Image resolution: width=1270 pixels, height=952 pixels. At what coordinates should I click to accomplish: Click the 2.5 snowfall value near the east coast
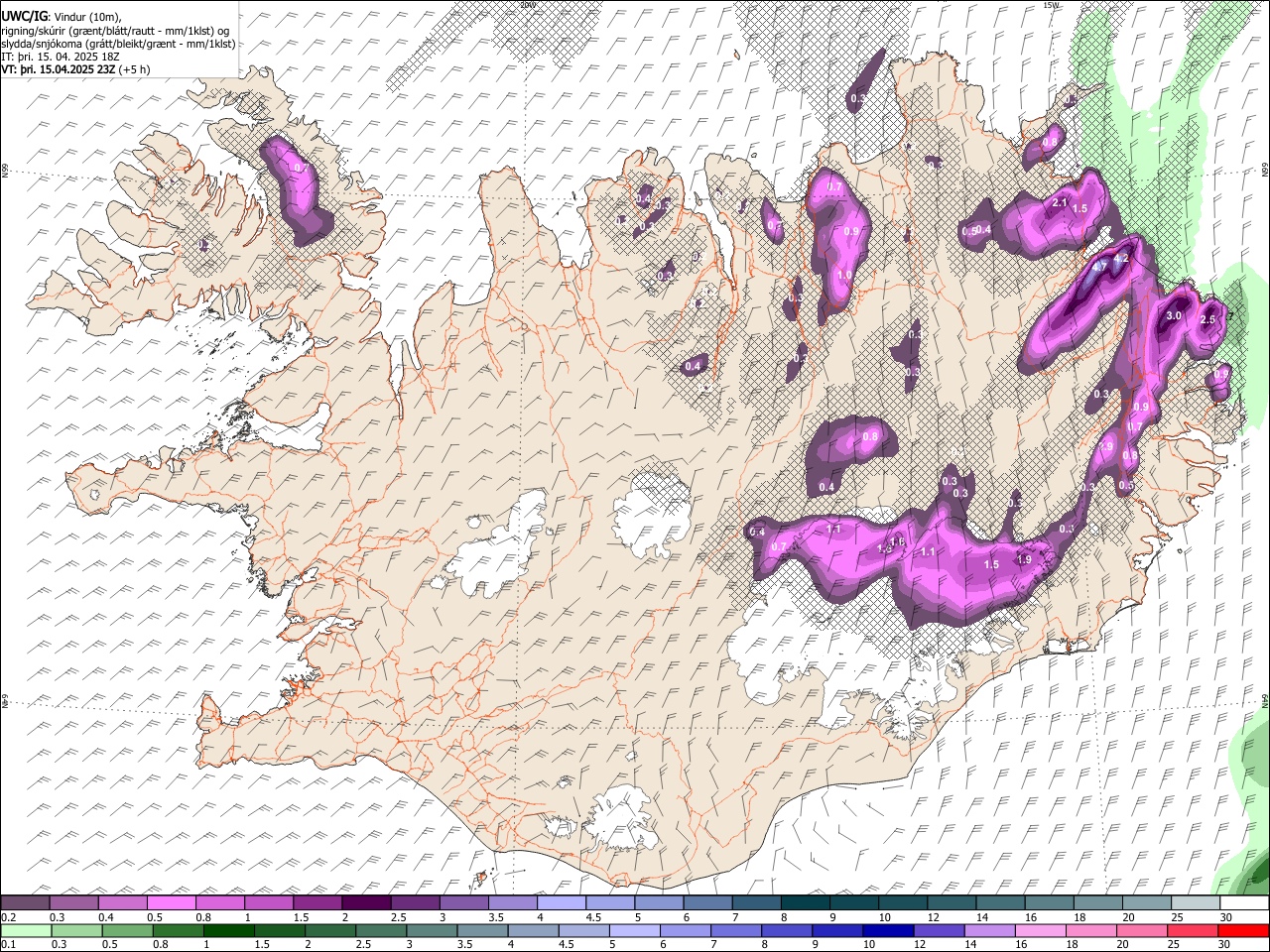(x=1207, y=319)
